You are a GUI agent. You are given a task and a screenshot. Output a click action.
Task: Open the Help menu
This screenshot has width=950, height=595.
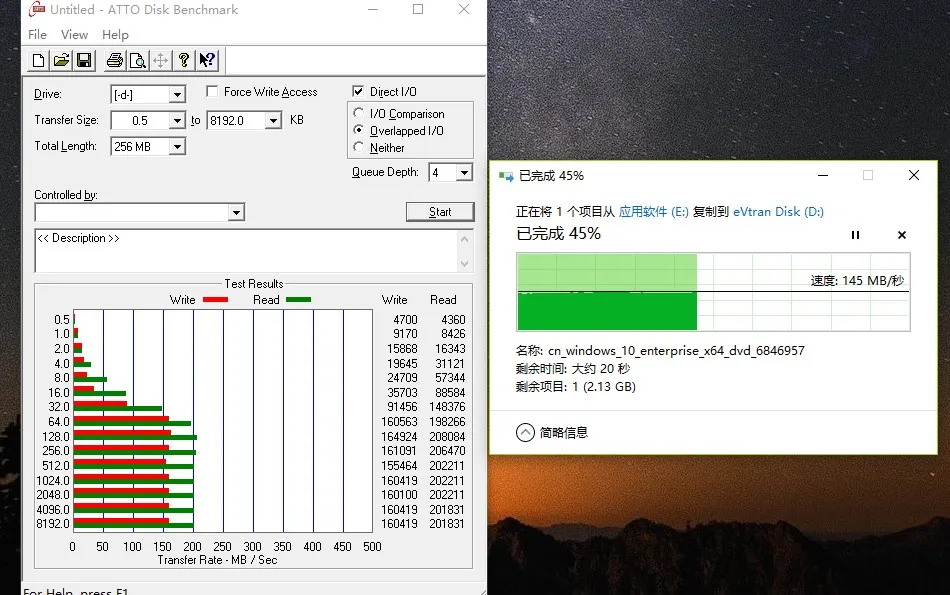115,35
